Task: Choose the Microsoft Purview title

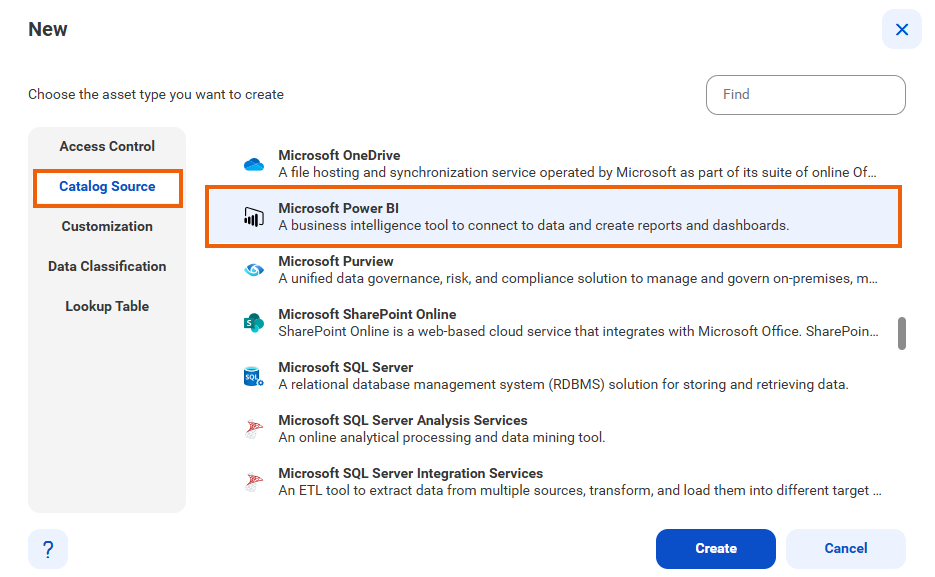Action: tap(336, 262)
